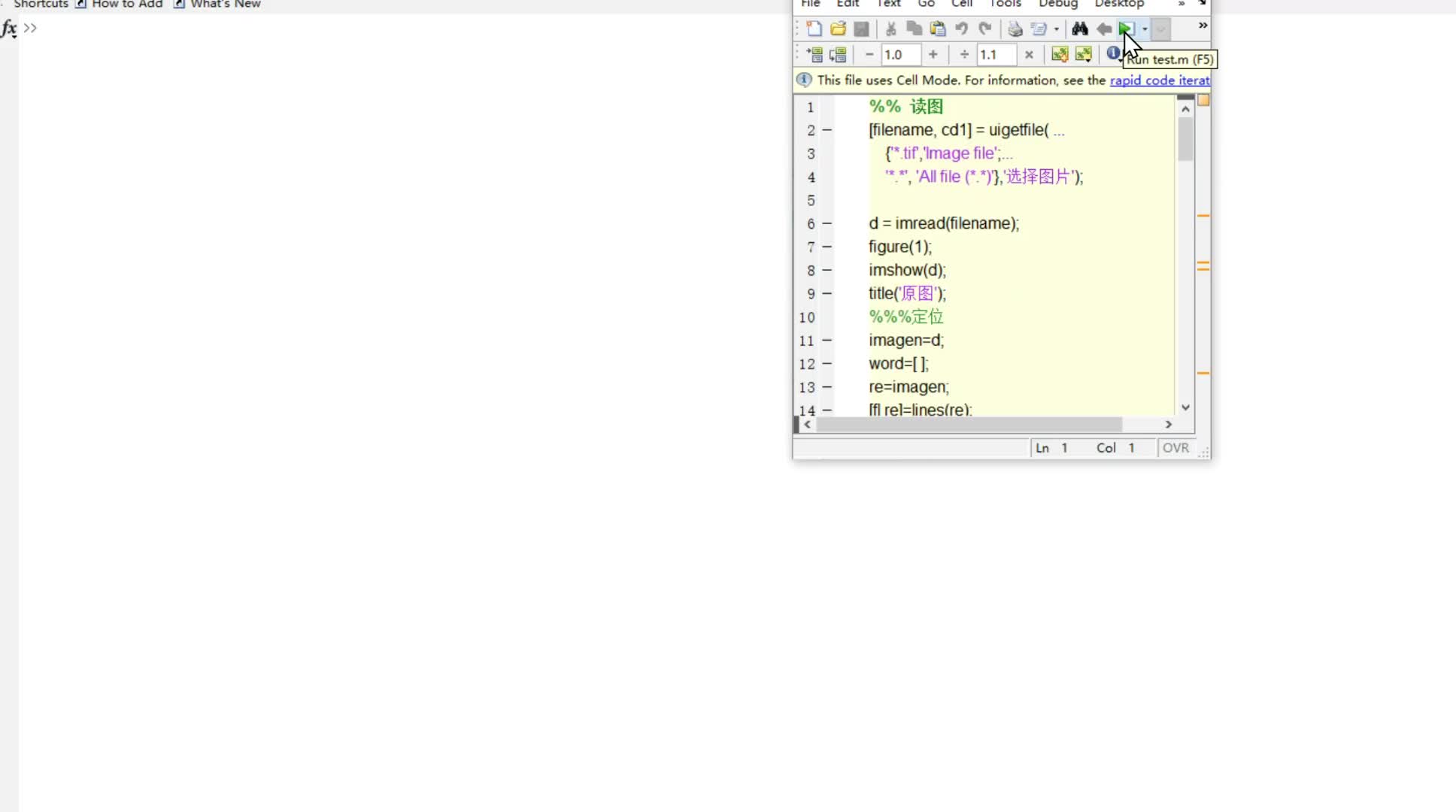Toggle breakpoint on line 9 dash
1456x812 pixels.
(x=827, y=293)
